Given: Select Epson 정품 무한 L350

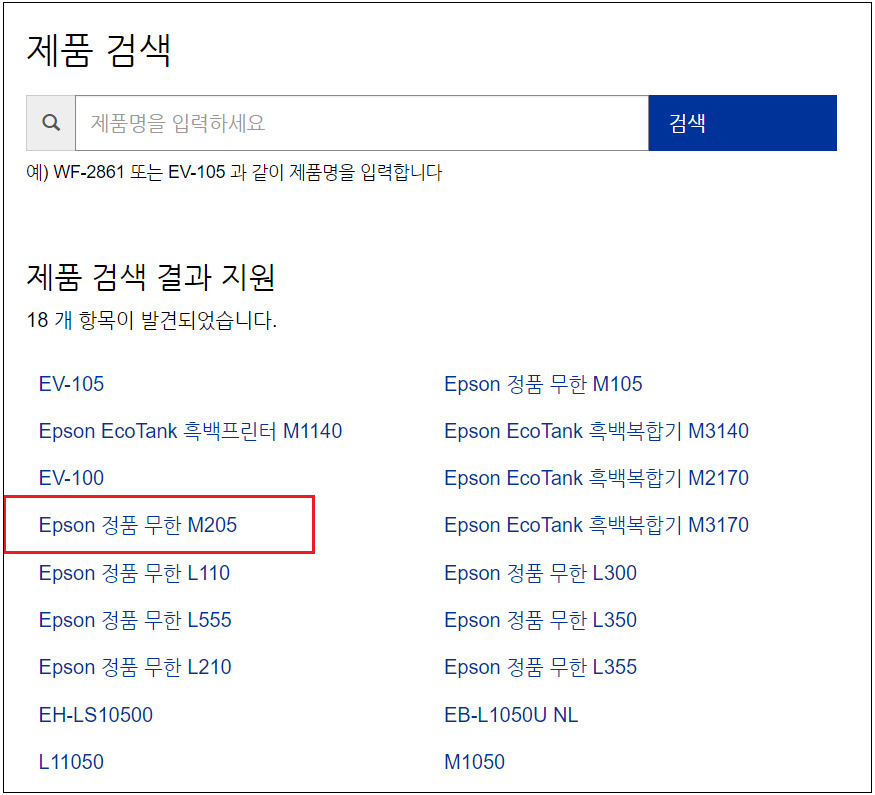Looking at the screenshot, I should (540, 620).
